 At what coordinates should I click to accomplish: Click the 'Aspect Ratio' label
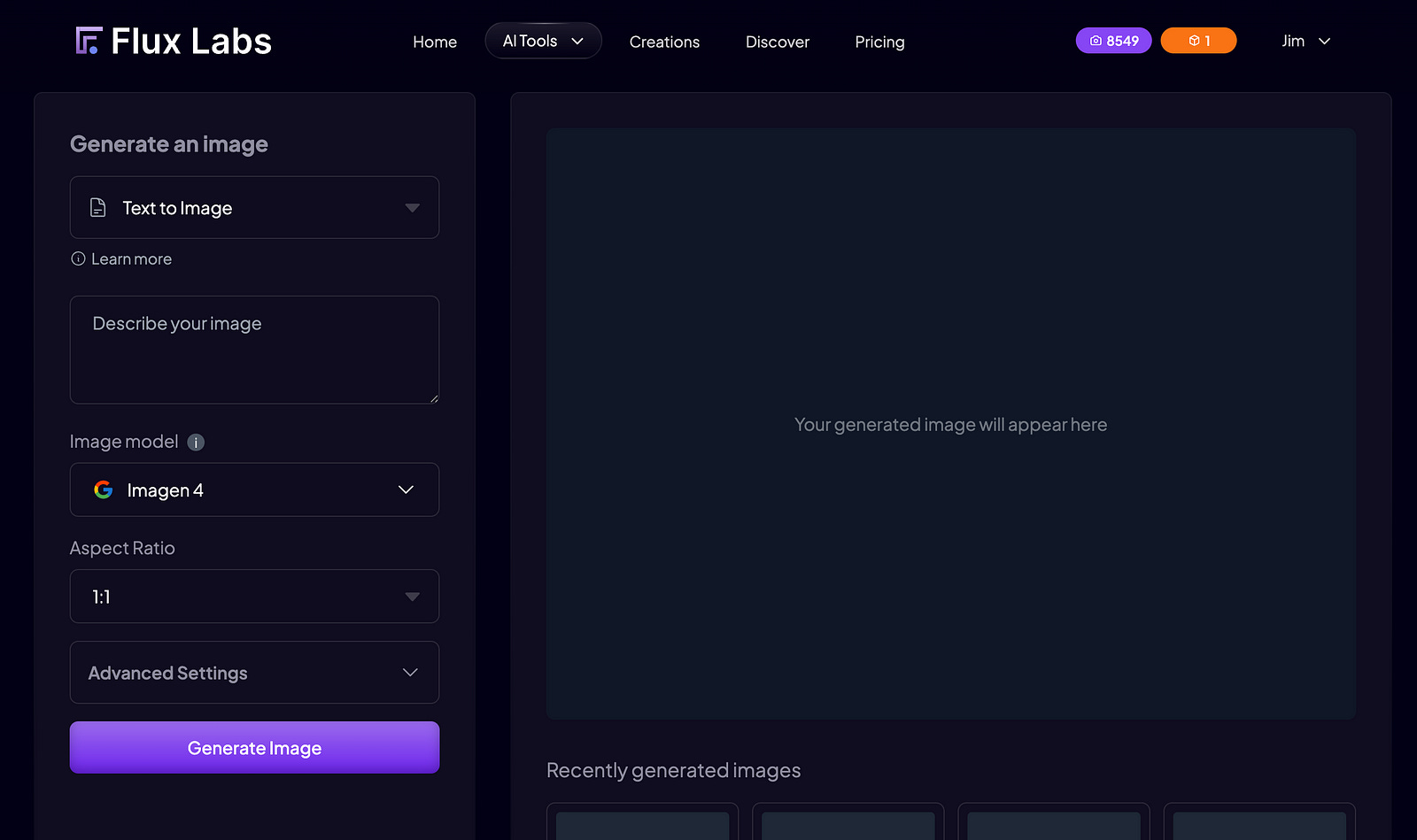coord(122,548)
